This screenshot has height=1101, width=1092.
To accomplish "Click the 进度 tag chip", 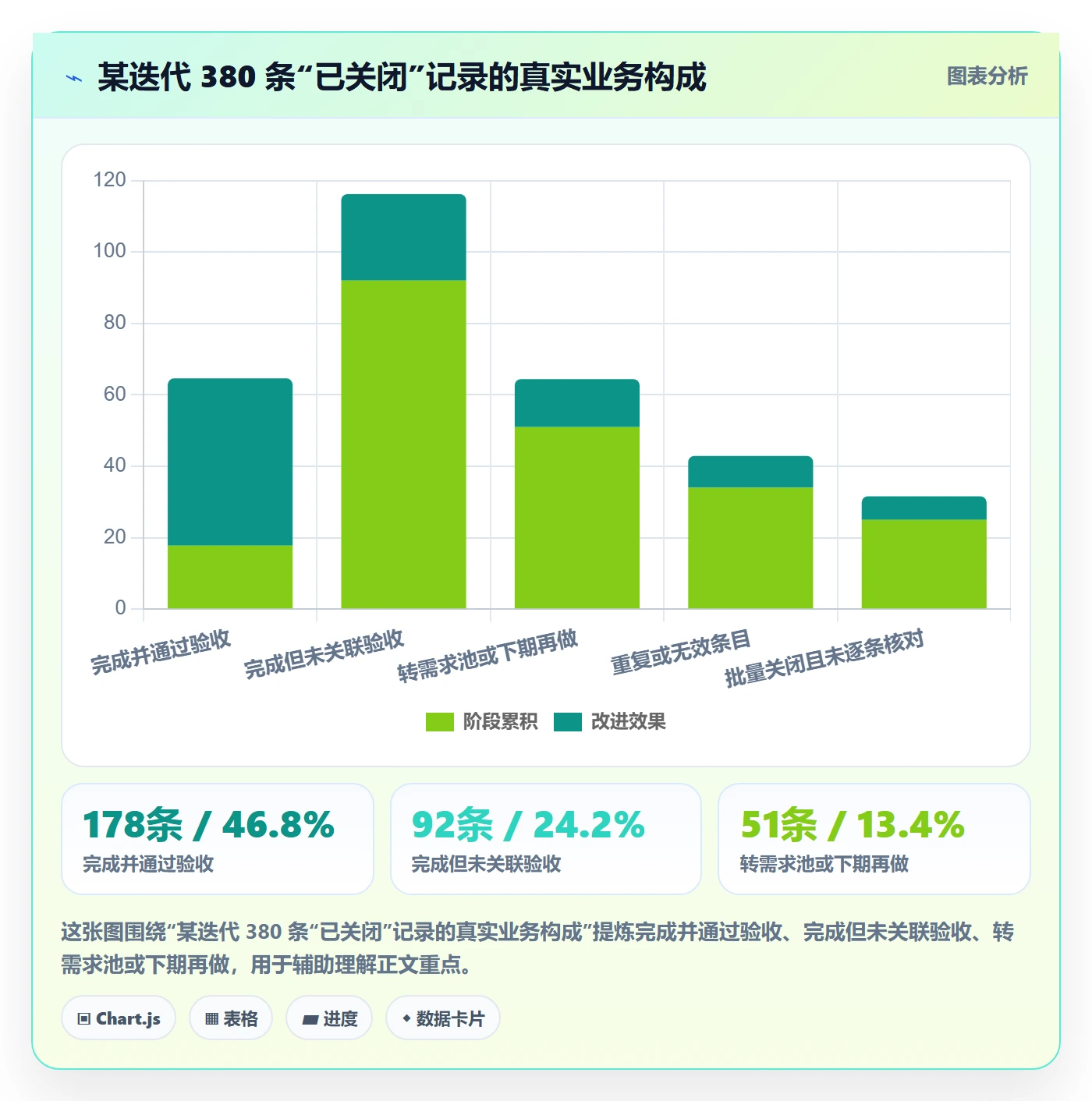I will 329,1018.
